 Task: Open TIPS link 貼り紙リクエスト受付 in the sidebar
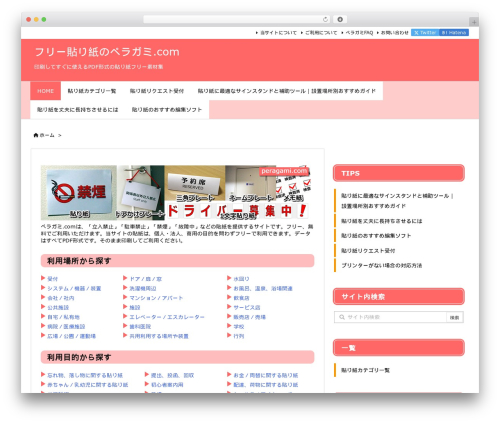[x=368, y=251]
